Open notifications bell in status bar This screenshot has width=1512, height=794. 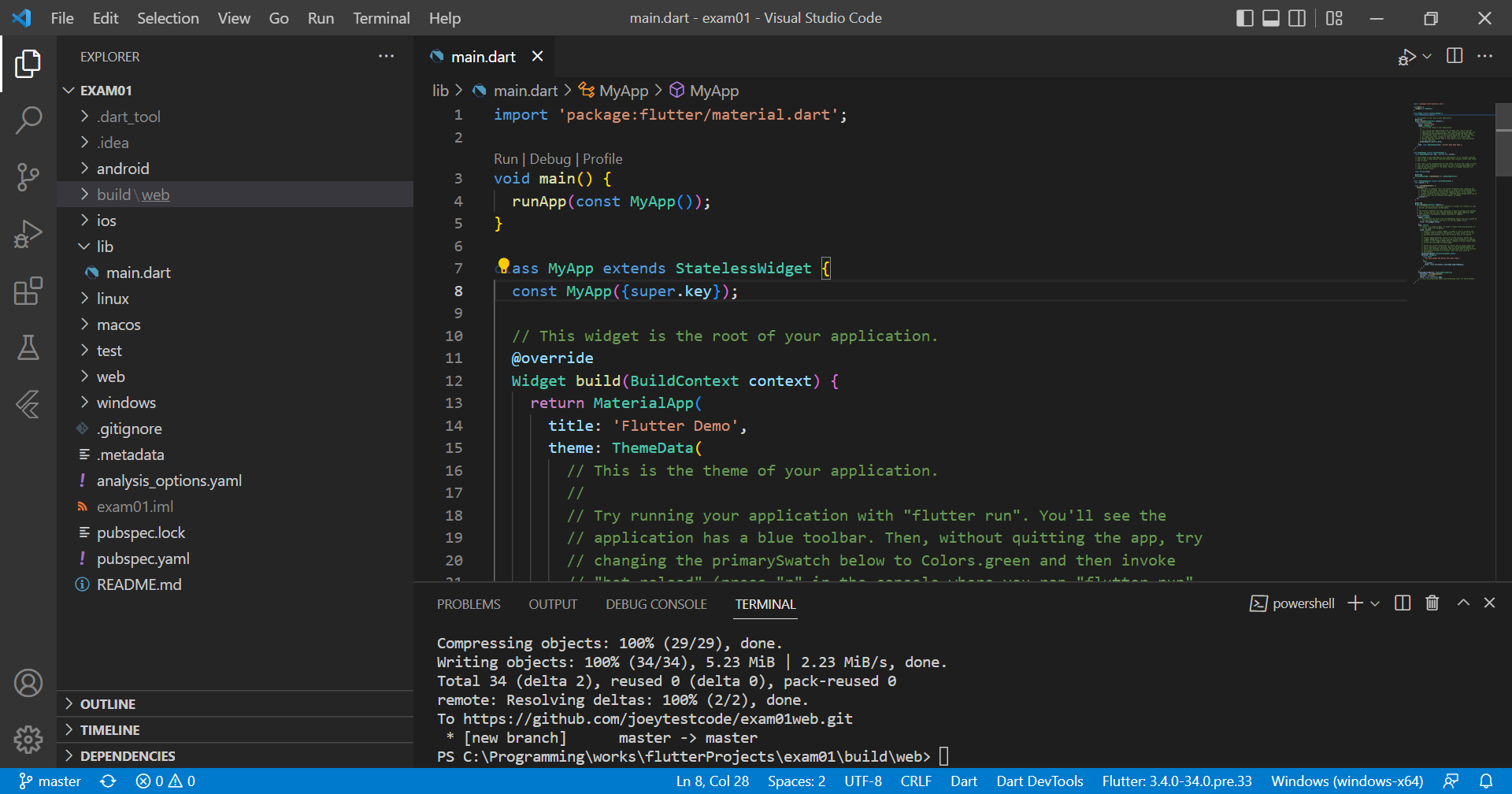(1486, 781)
